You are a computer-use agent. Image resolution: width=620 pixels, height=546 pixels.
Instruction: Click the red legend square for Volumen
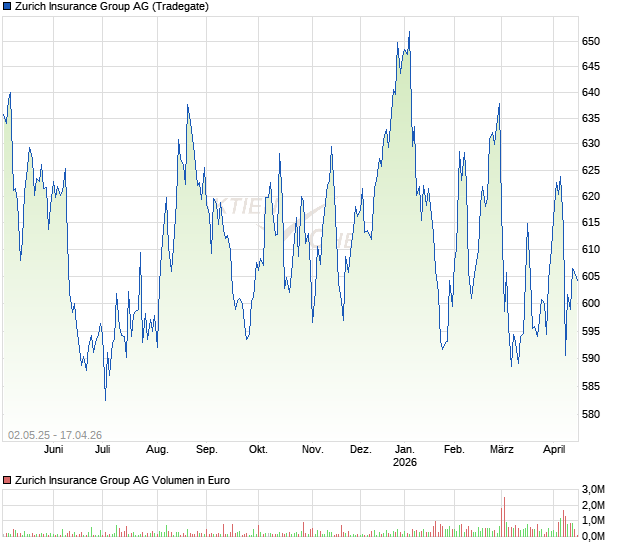pyautogui.click(x=7, y=480)
